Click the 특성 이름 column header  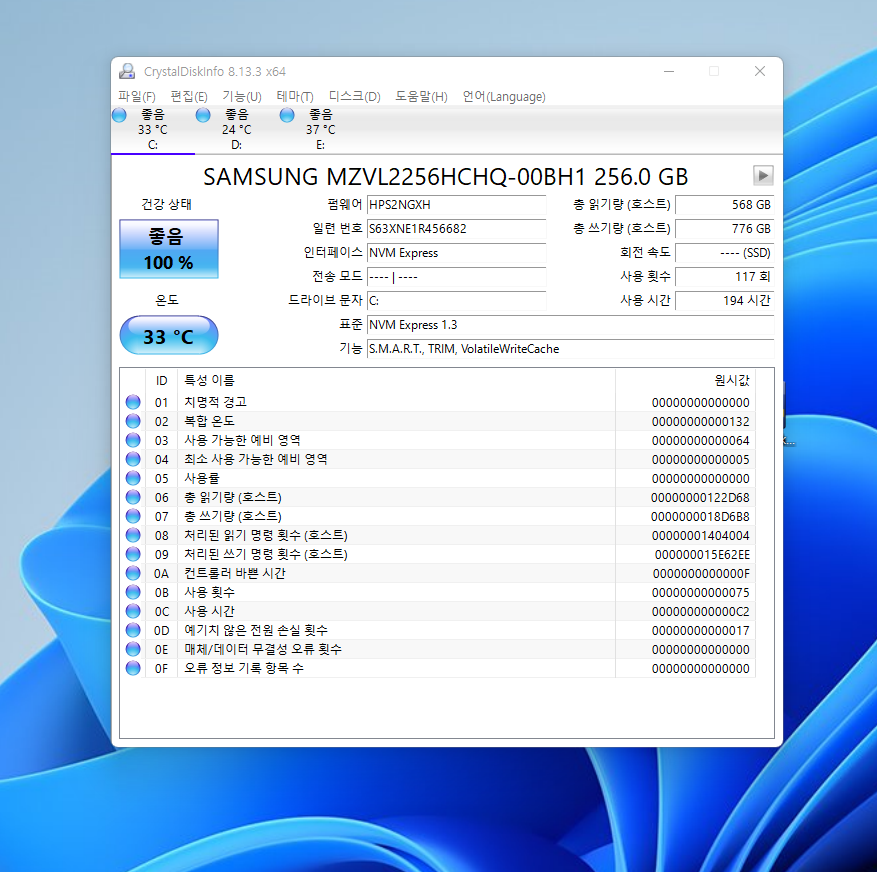coord(397,380)
